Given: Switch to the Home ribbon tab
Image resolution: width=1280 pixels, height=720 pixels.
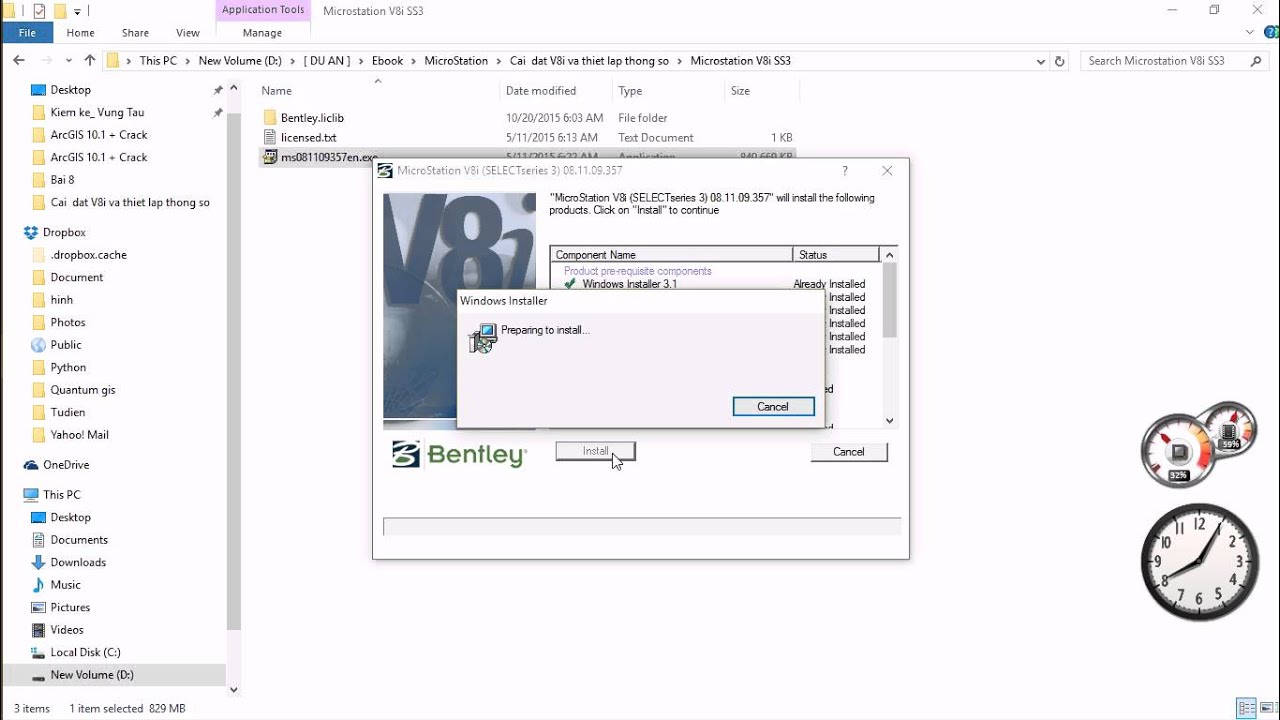Looking at the screenshot, I should coord(80,33).
